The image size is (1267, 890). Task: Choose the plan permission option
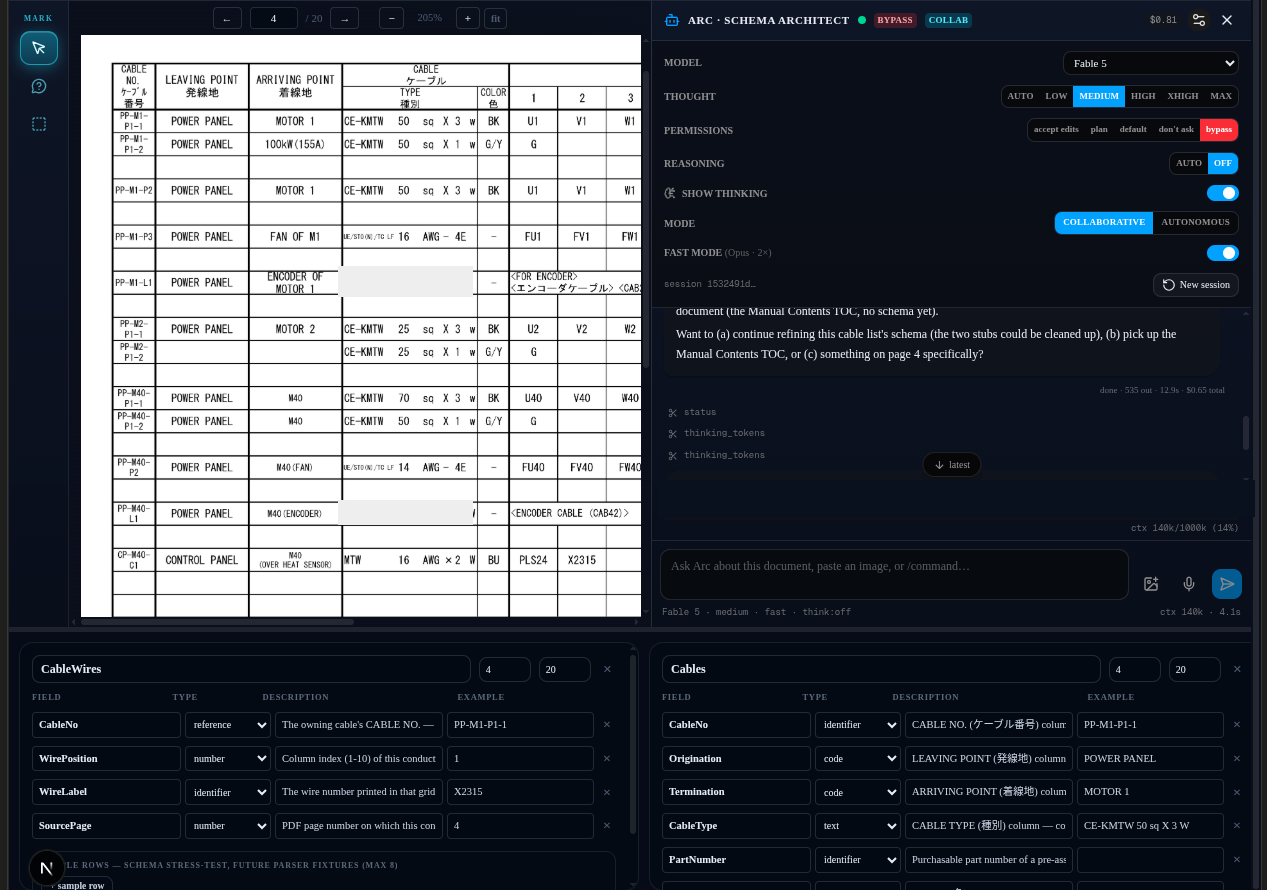click(1099, 130)
